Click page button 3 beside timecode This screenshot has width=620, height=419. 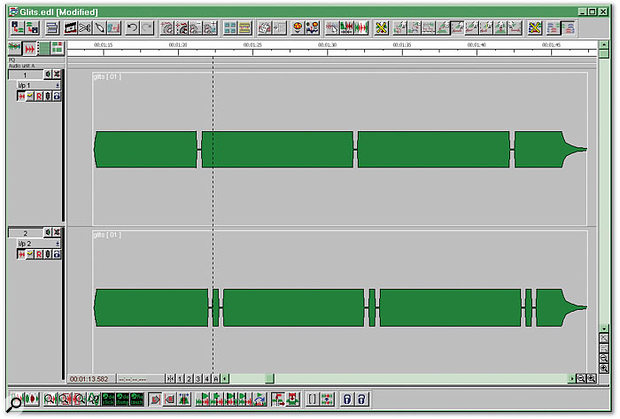198,379
